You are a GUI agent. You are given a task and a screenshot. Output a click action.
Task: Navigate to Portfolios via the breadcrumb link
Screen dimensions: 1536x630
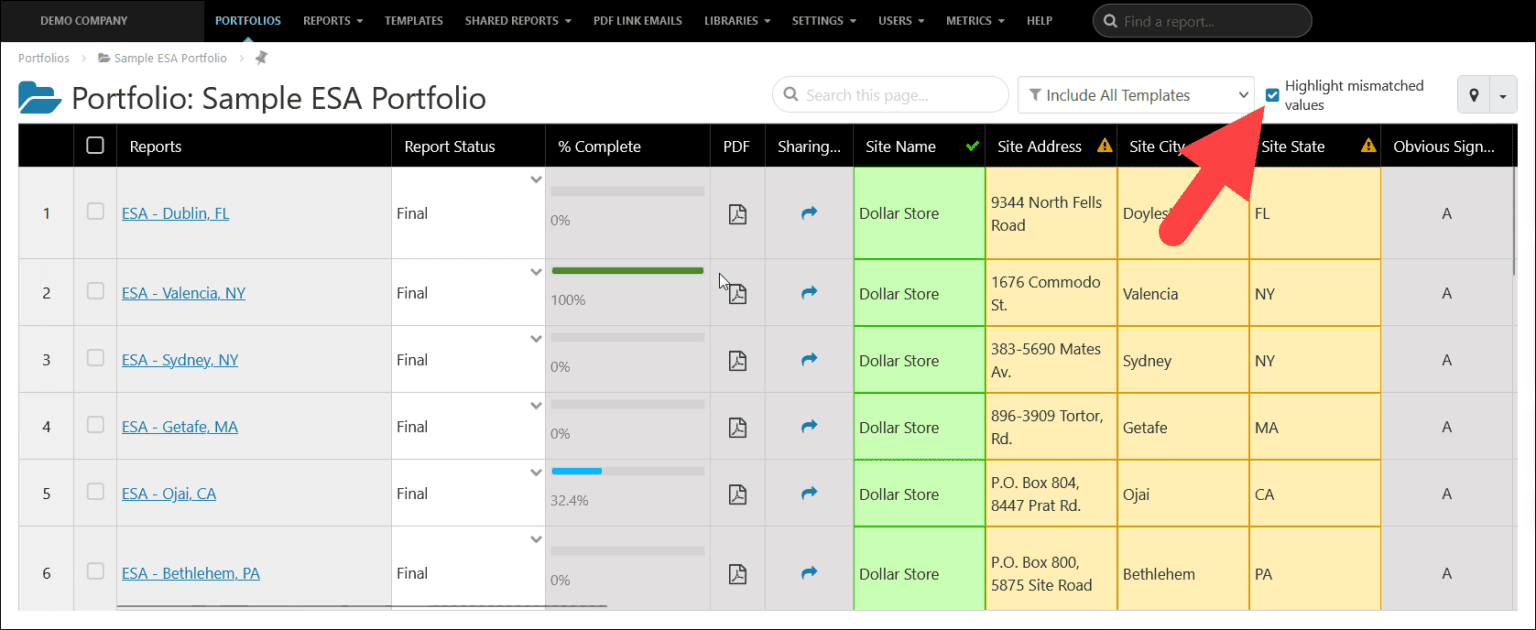pos(43,58)
